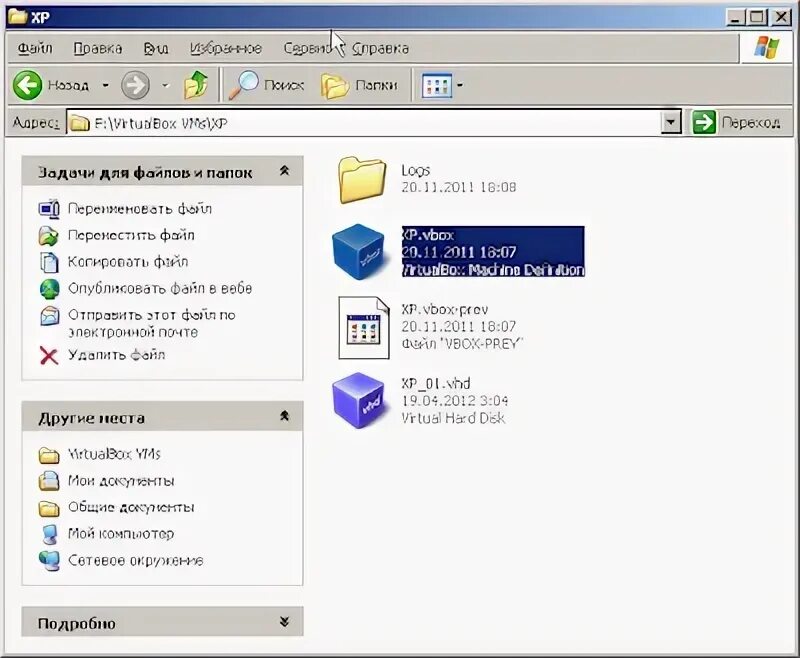Click the publish to web globe icon

coord(49,289)
